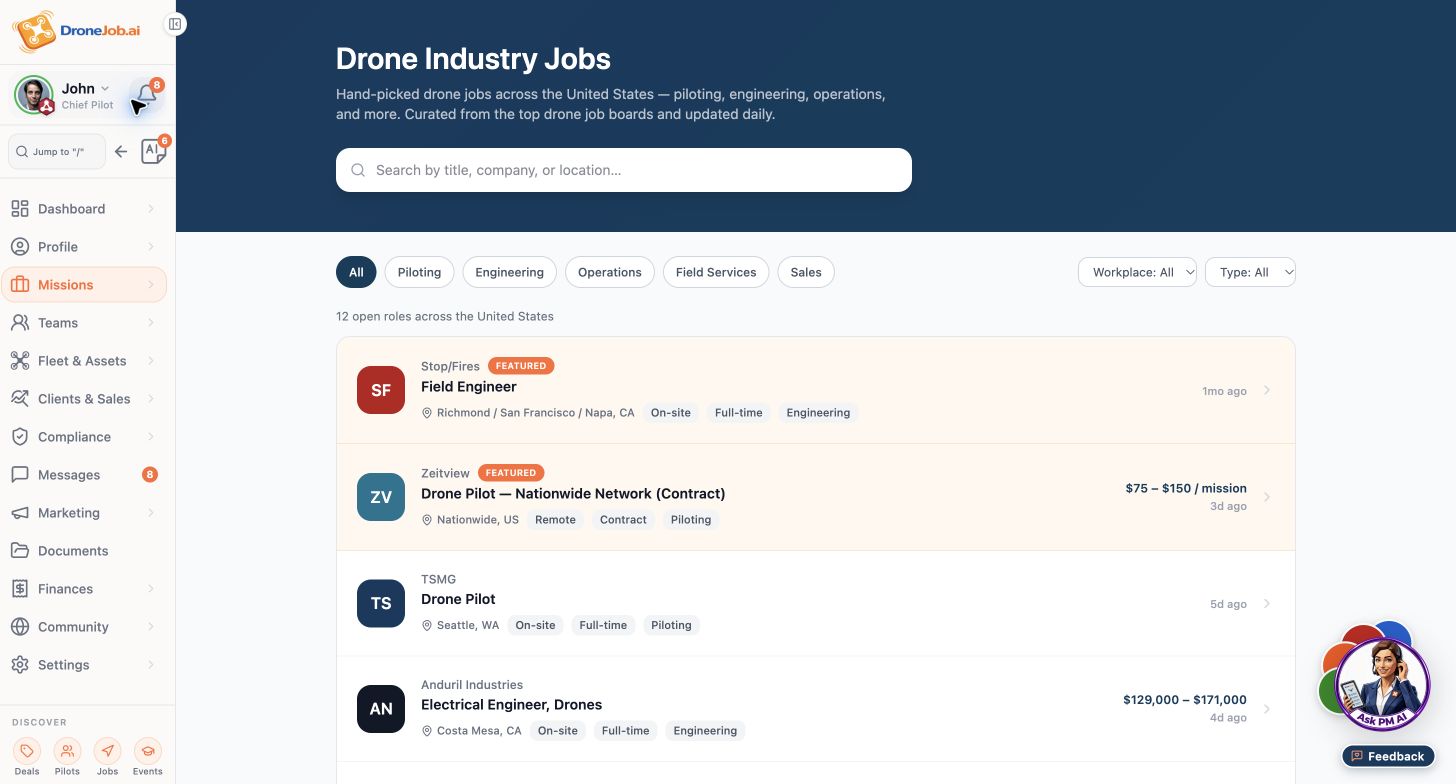Filter jobs by Engineering category
1456x784 pixels.
click(510, 272)
